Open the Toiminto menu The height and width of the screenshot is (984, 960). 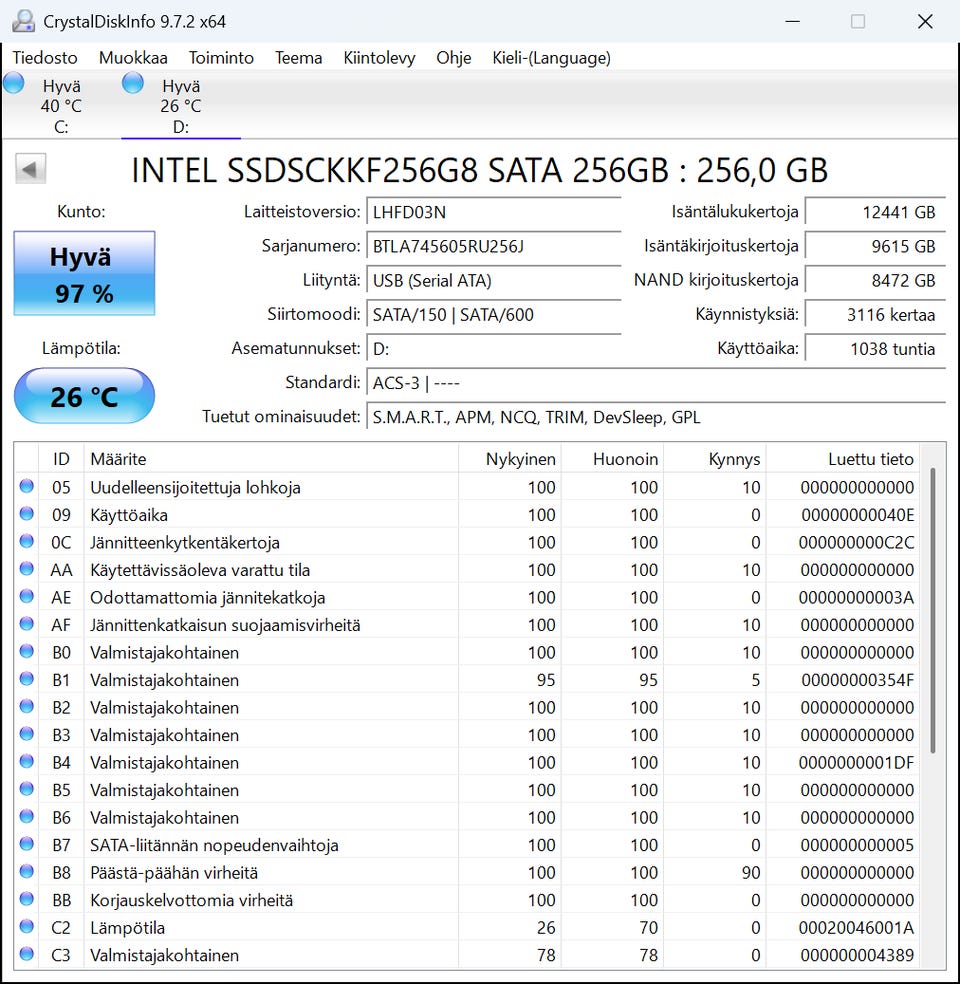pos(221,58)
